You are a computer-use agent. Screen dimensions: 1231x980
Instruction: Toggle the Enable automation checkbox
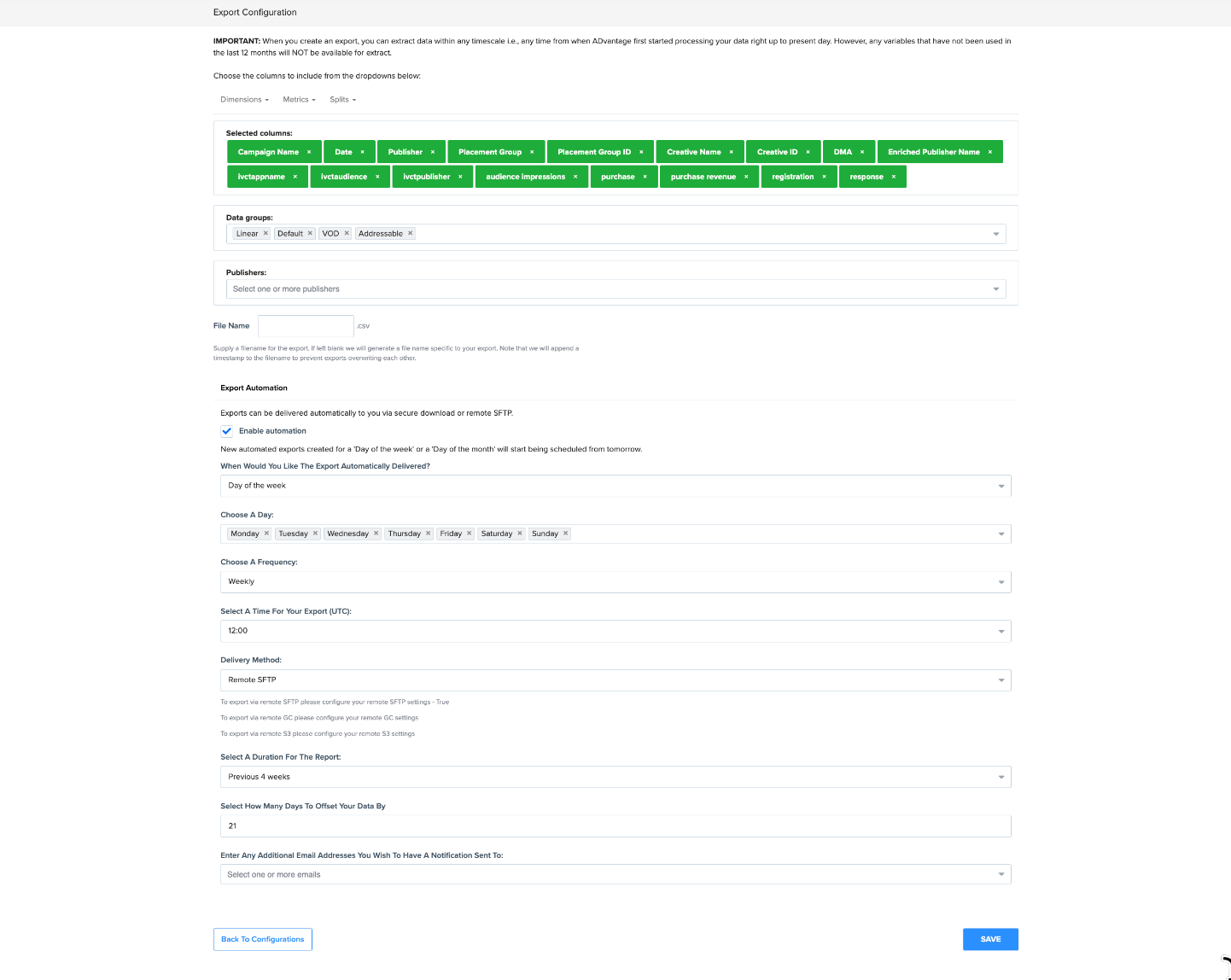(227, 431)
